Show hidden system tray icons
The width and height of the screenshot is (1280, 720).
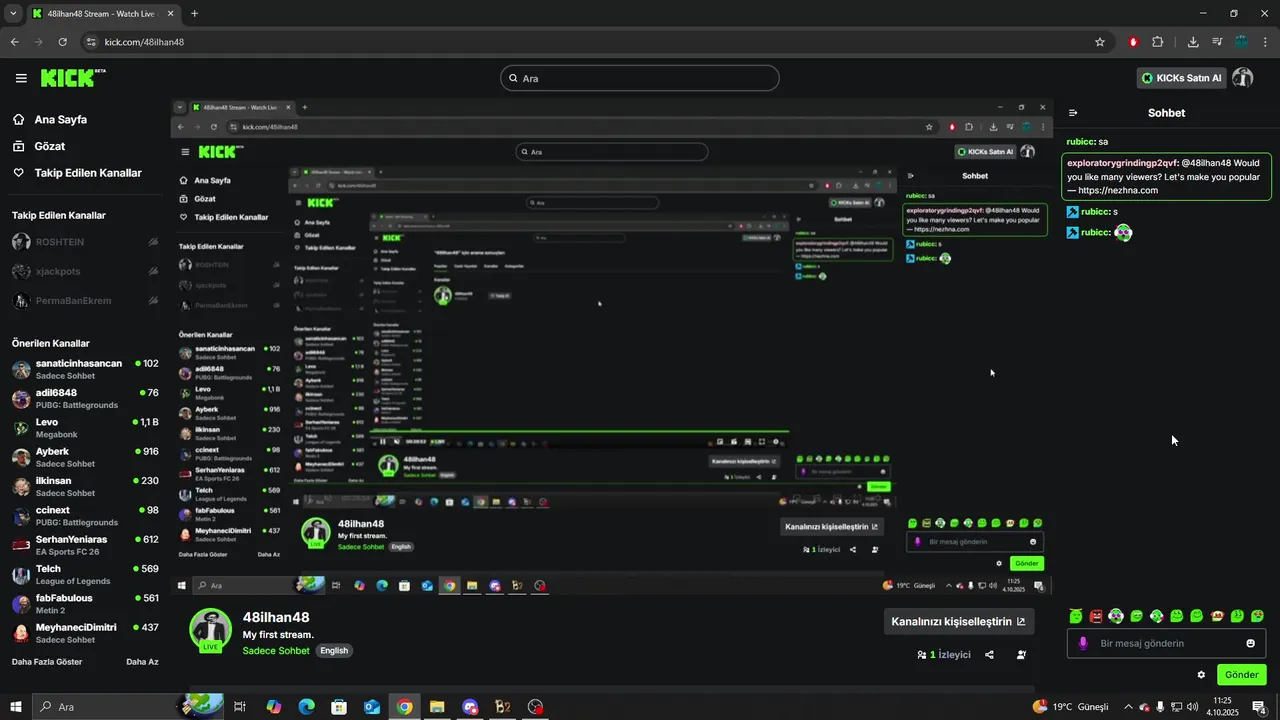tap(1128, 707)
